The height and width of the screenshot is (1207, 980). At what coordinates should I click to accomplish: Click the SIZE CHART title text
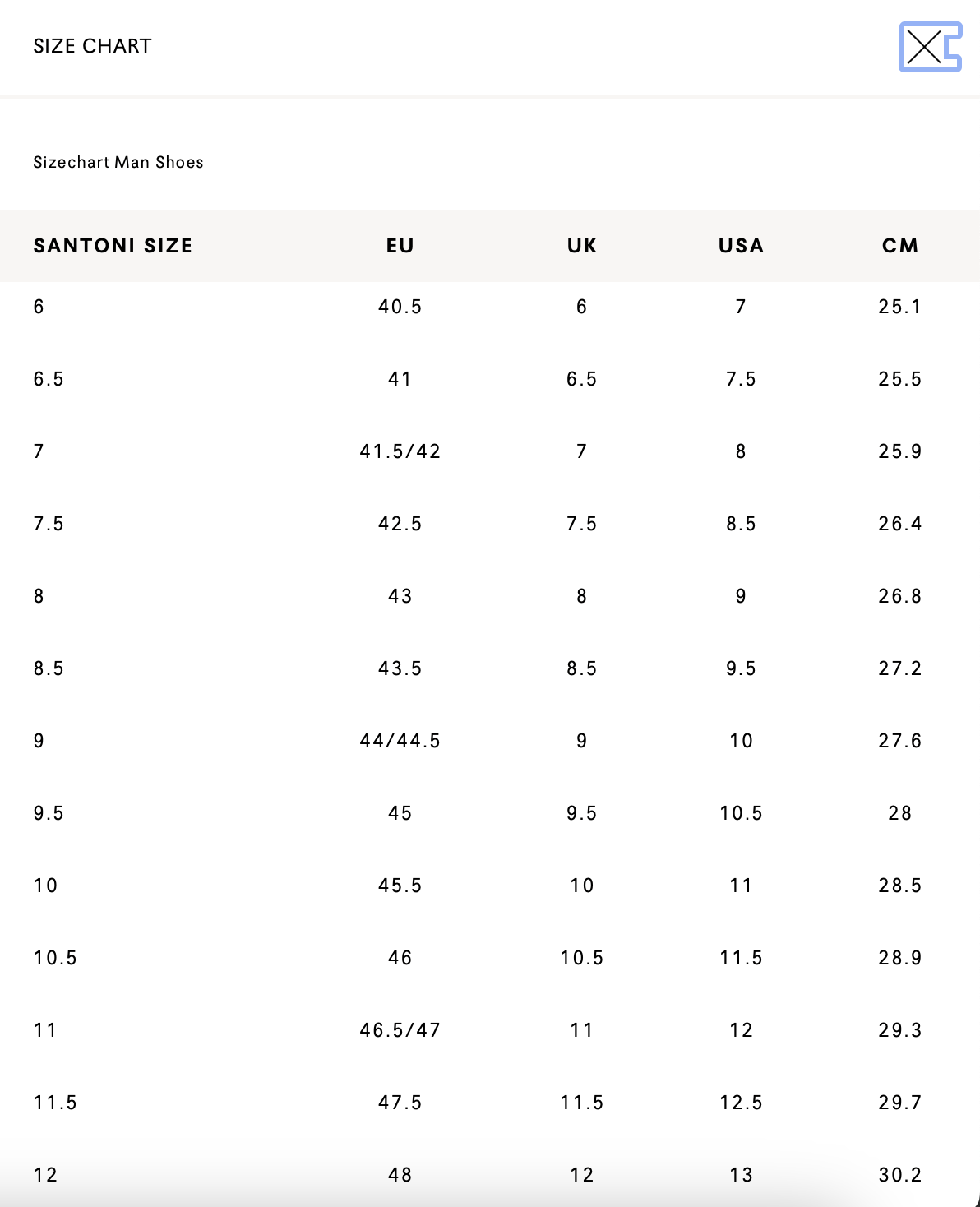[x=92, y=46]
